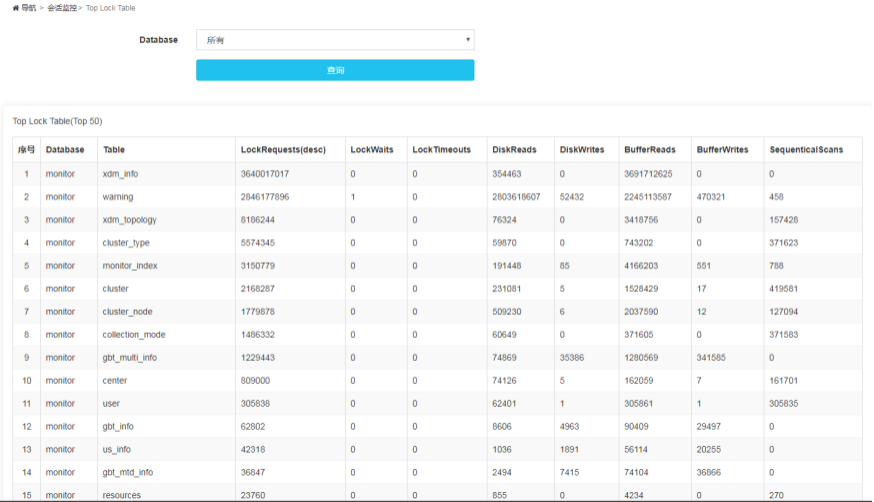This screenshot has height=502, width=874.
Task: Click BufferReads value 3691712625
Action: click(648, 174)
